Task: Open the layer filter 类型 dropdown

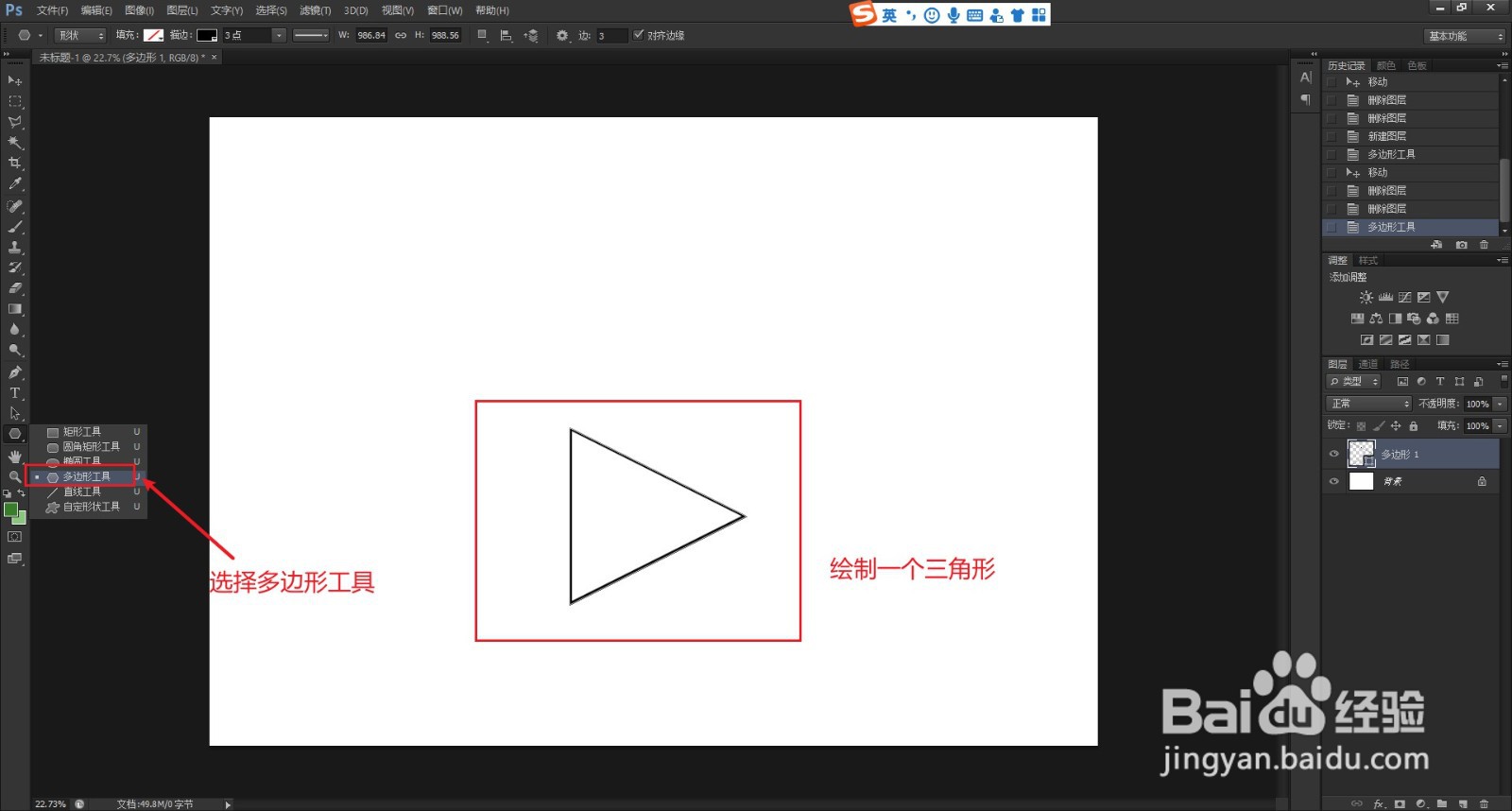Action: coord(1354,382)
